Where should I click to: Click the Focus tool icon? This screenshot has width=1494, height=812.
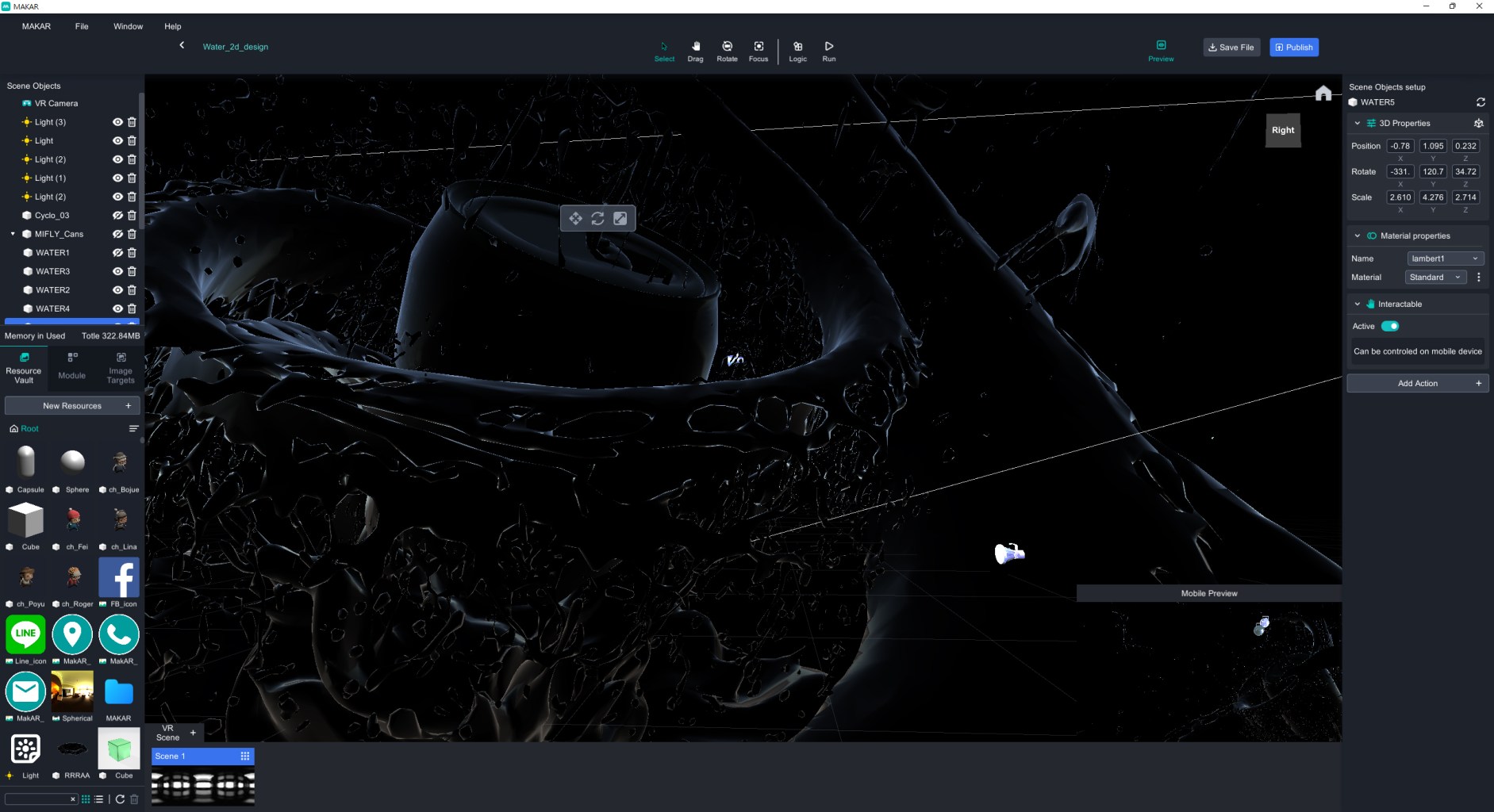(x=759, y=51)
